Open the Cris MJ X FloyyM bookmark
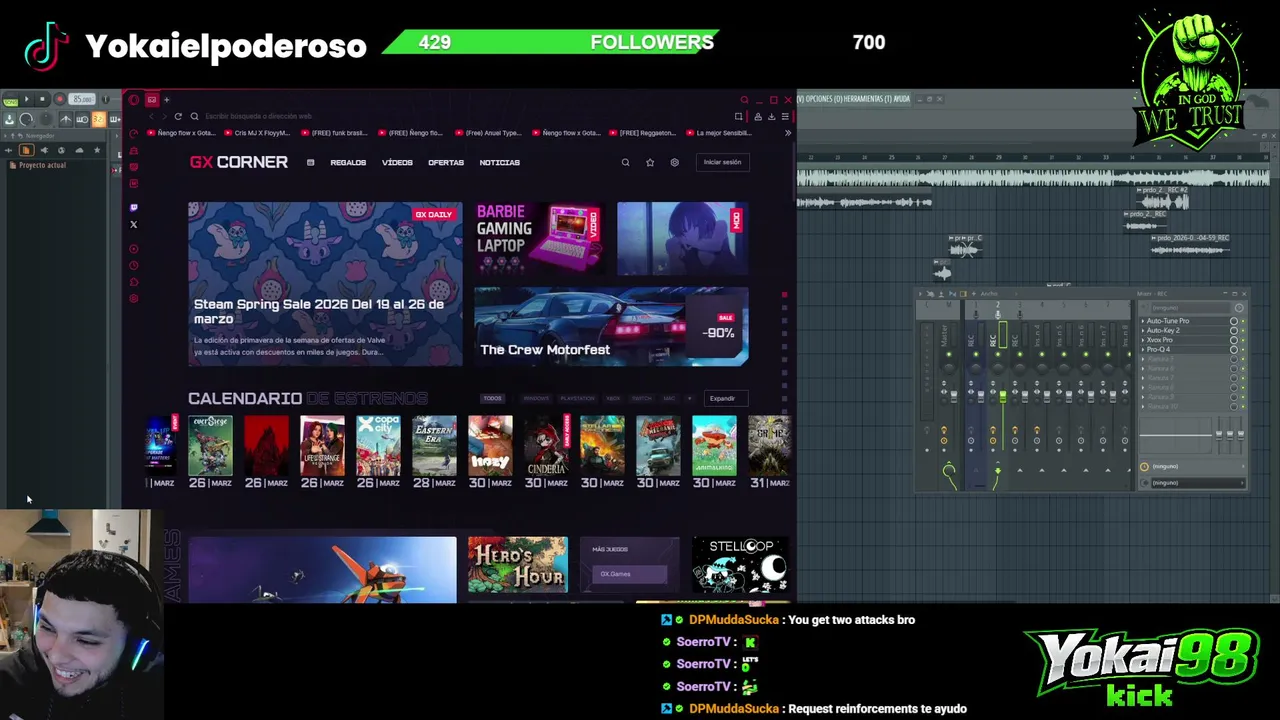The width and height of the screenshot is (1280, 720). (x=257, y=133)
